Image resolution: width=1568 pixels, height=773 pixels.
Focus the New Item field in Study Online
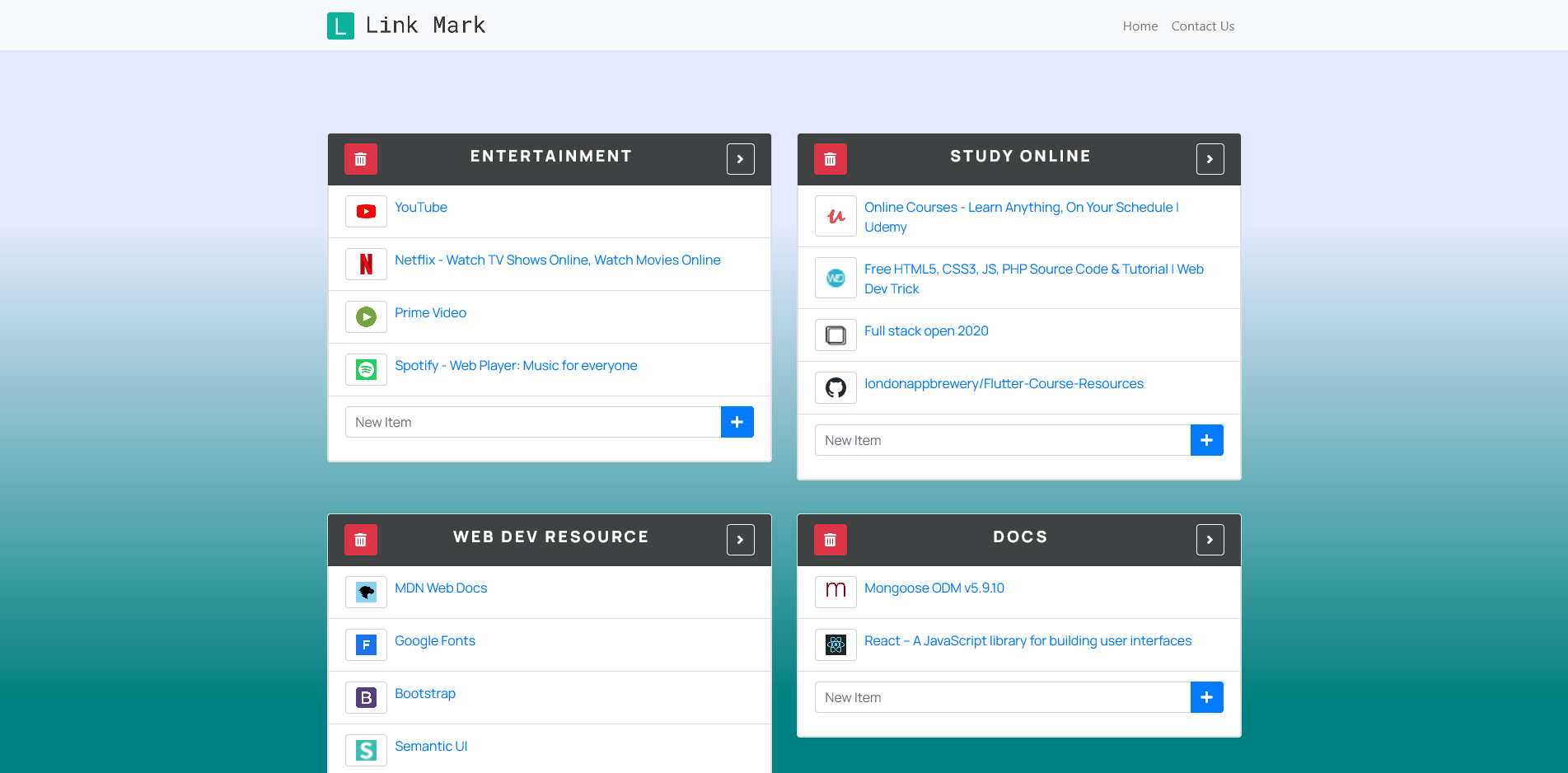point(1003,440)
